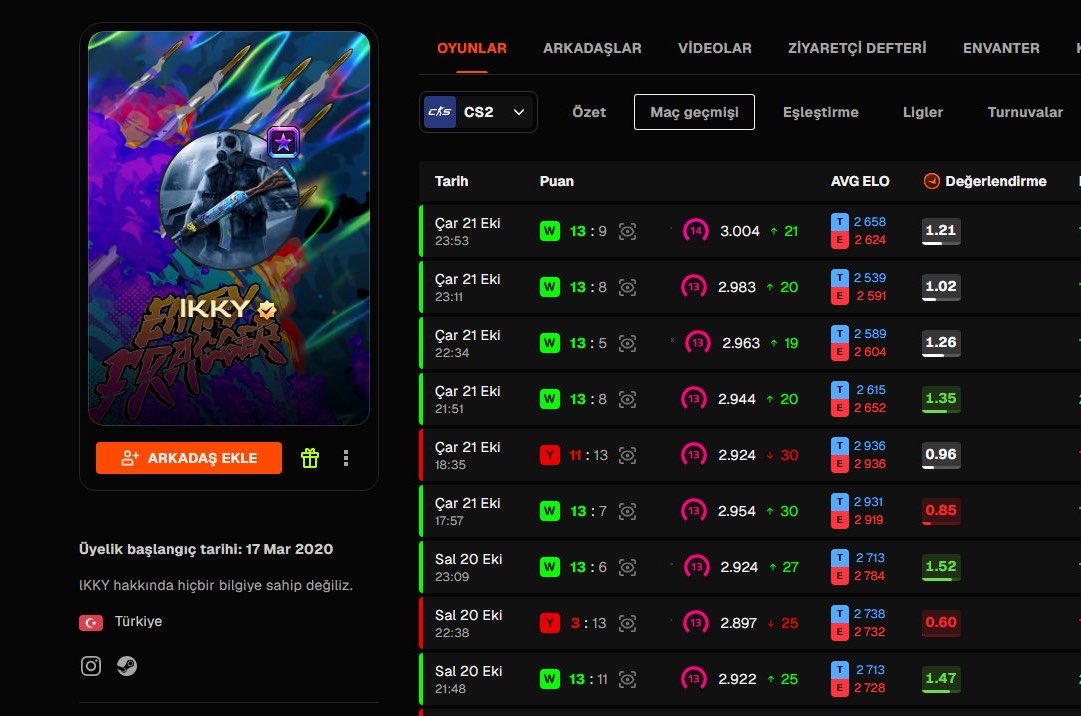Click the verified badge next to IKKY

(267, 309)
